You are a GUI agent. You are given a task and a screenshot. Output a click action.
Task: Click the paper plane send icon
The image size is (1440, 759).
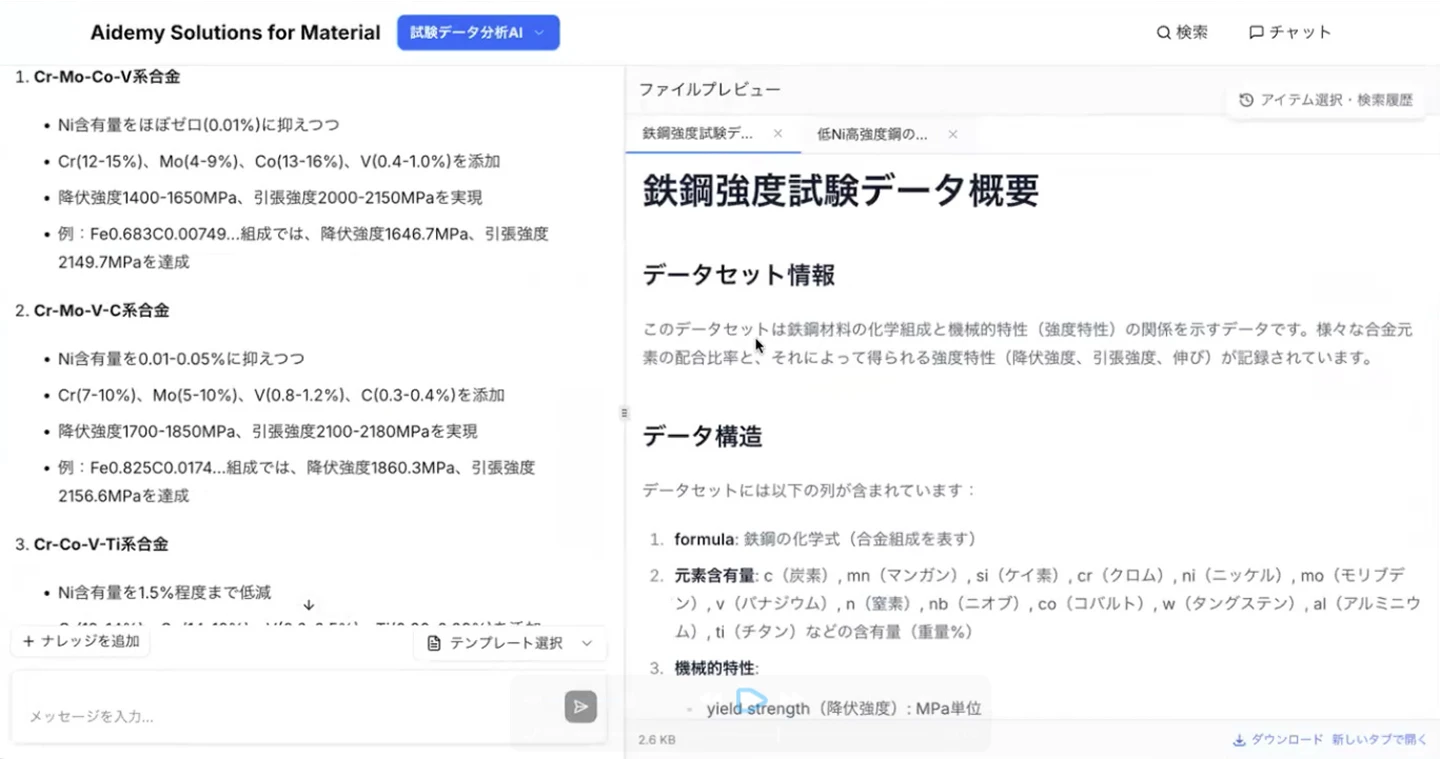580,706
